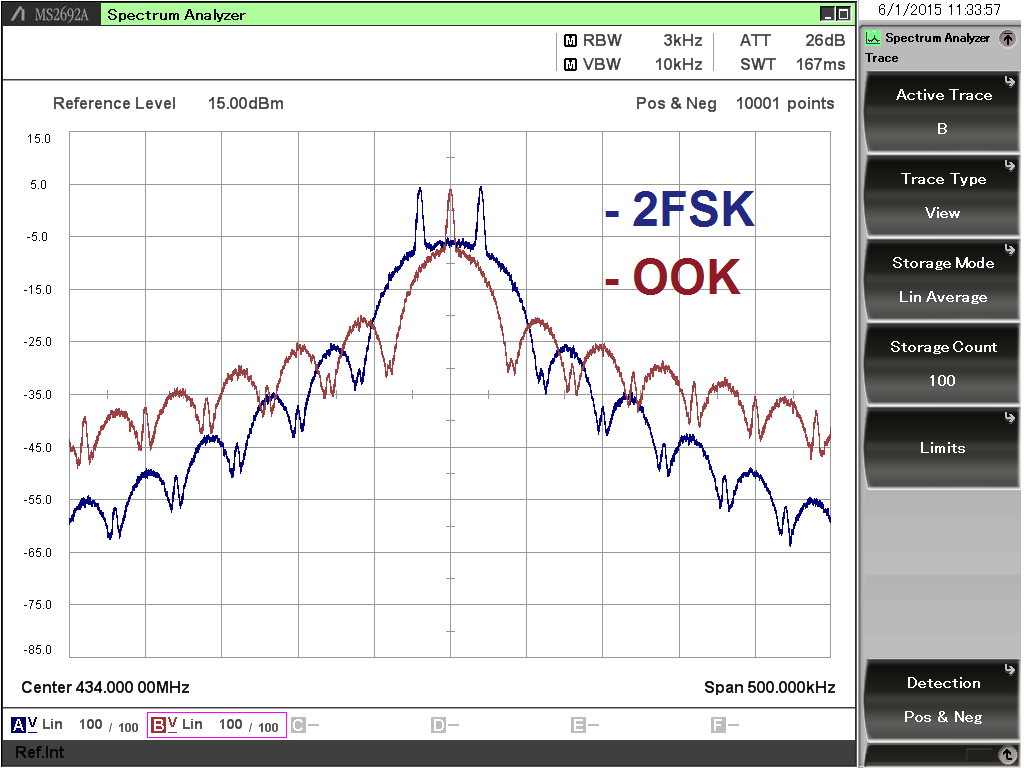Image resolution: width=1024 pixels, height=768 pixels.
Task: Open the Limits menu
Action: click(942, 448)
